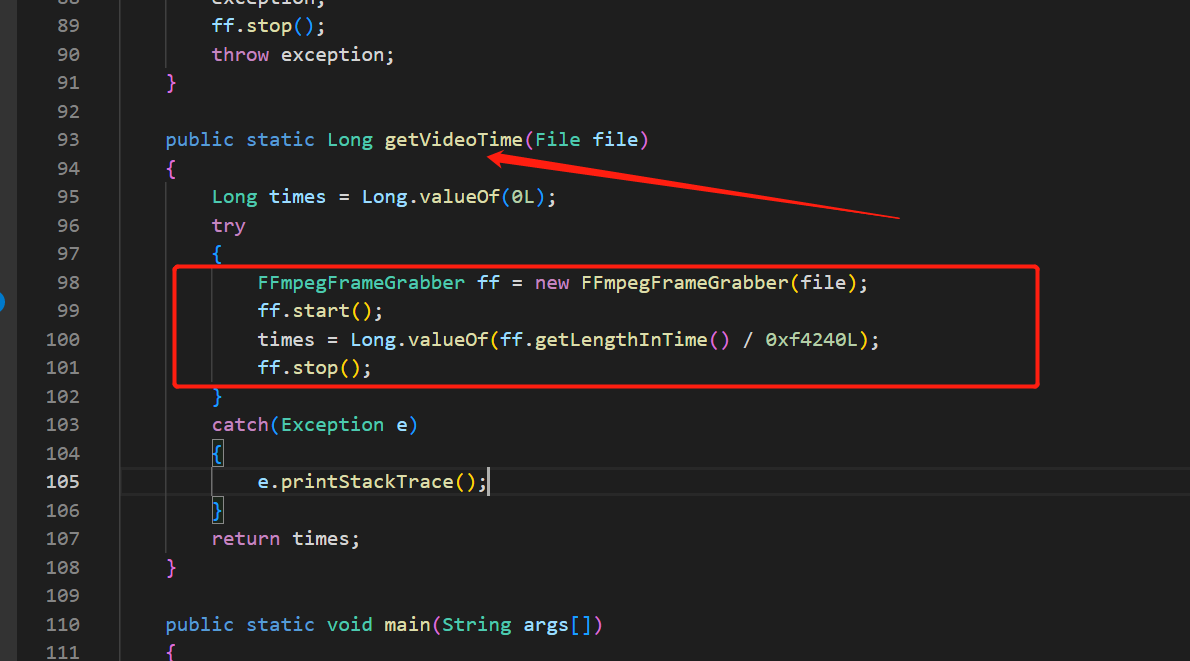Image resolution: width=1190 pixels, height=661 pixels.
Task: Click the getVideoTime method name
Action: (453, 140)
